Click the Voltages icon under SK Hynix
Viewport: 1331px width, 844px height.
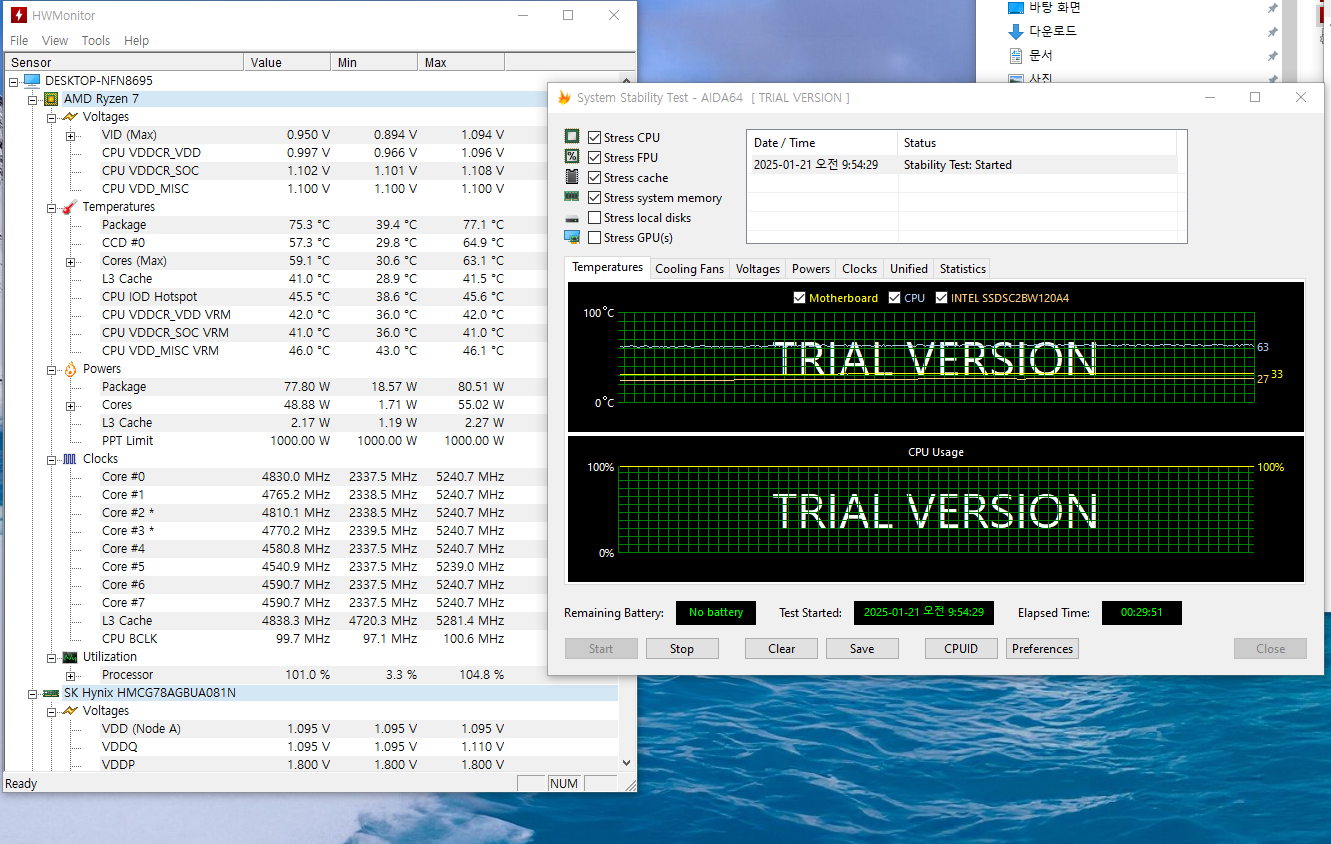click(70, 711)
